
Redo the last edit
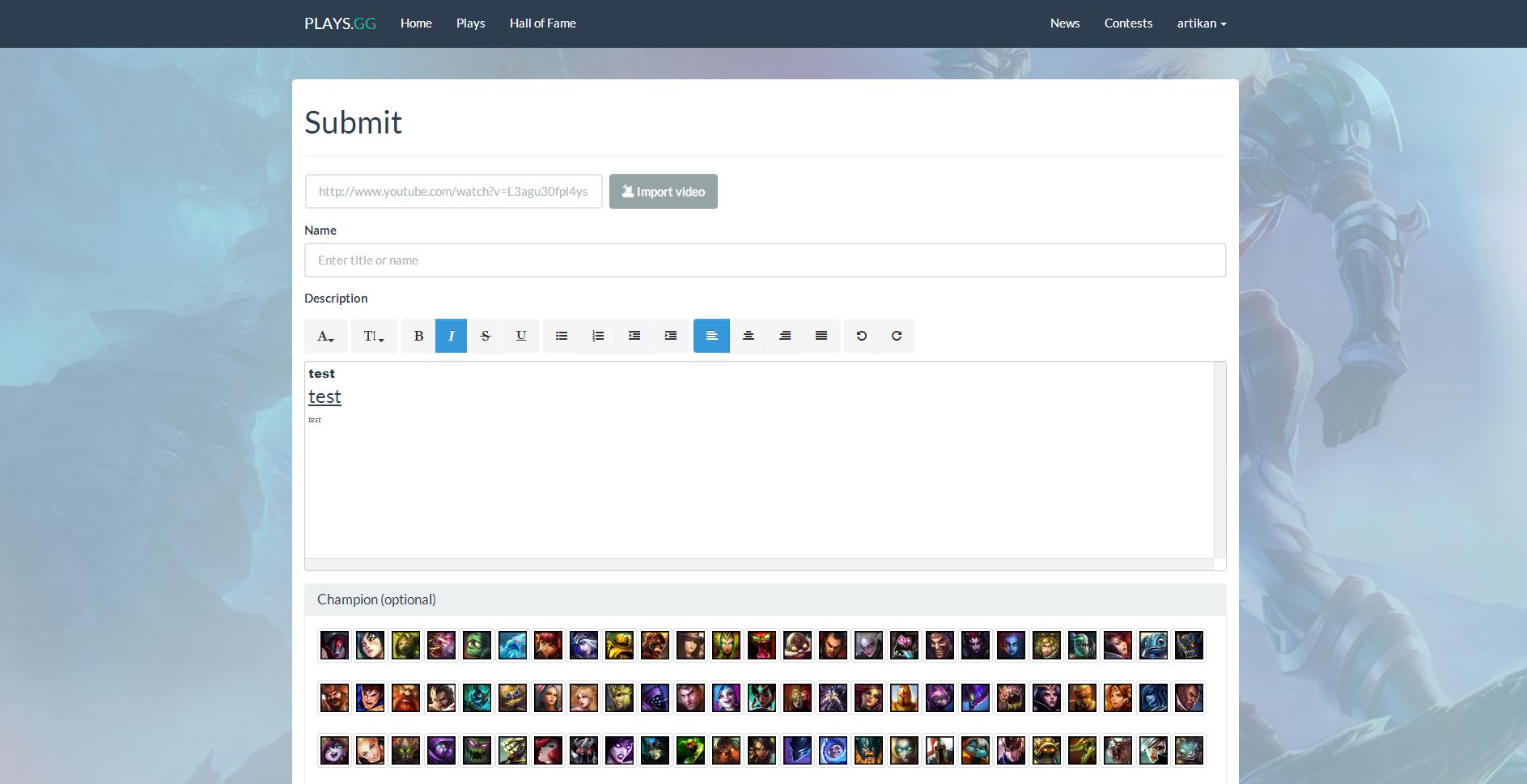coord(897,336)
